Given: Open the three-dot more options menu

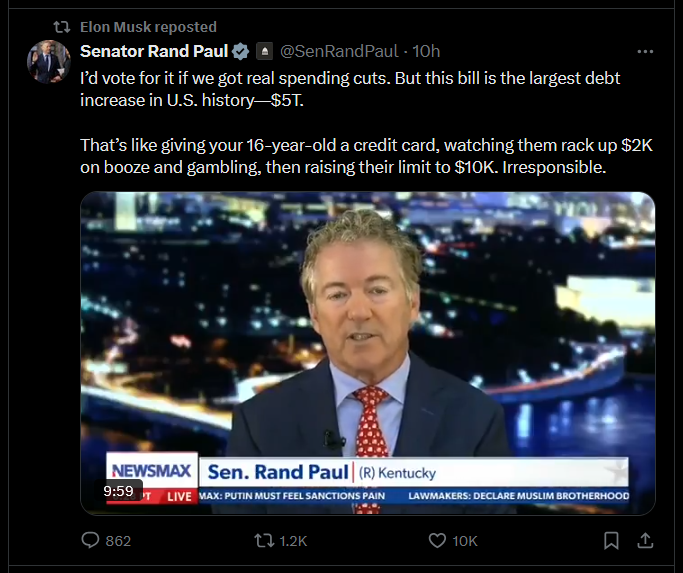Looking at the screenshot, I should tap(645, 51).
